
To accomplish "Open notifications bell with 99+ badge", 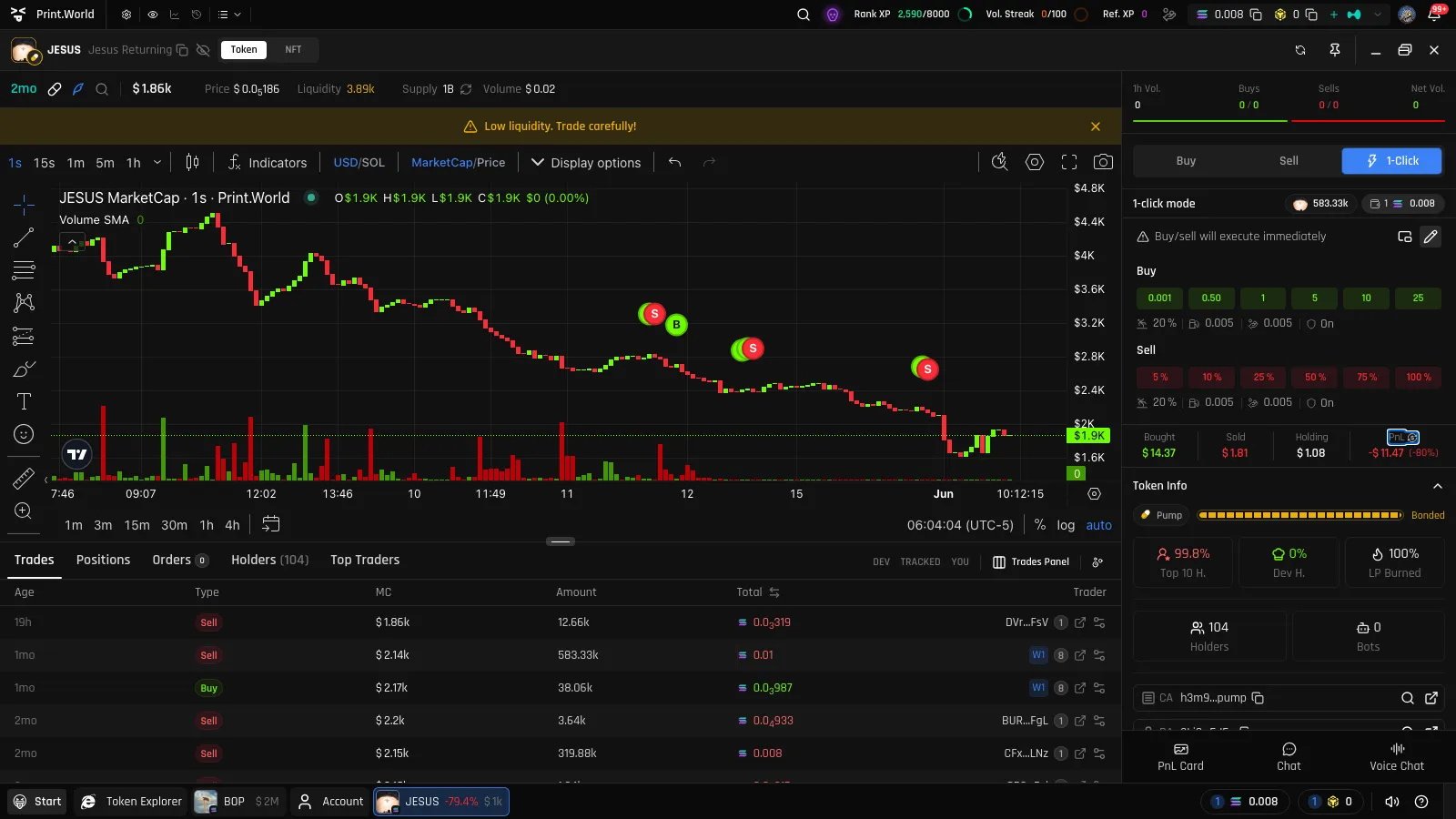I will (x=1435, y=15).
